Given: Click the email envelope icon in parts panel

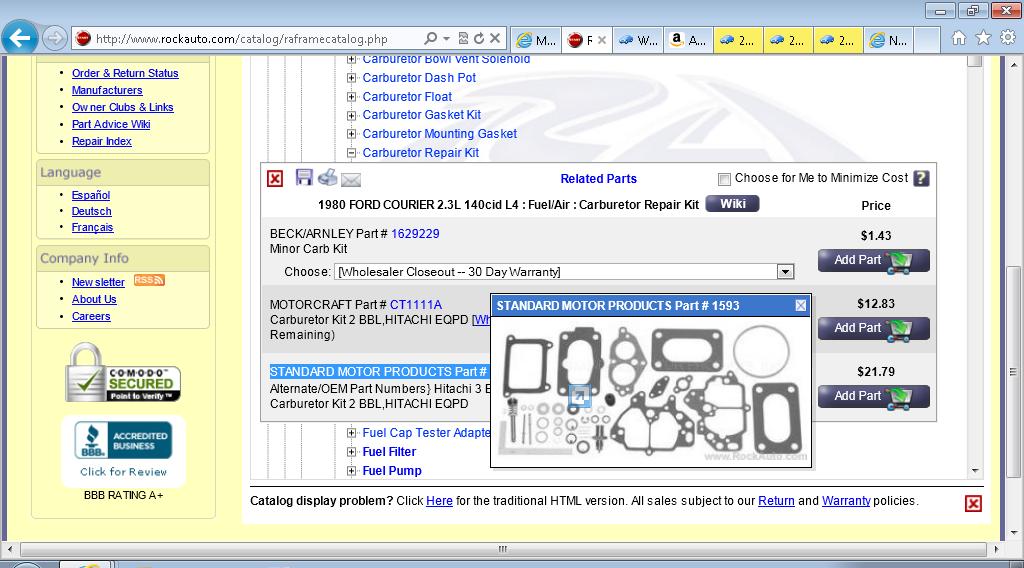Looking at the screenshot, I should point(351,180).
